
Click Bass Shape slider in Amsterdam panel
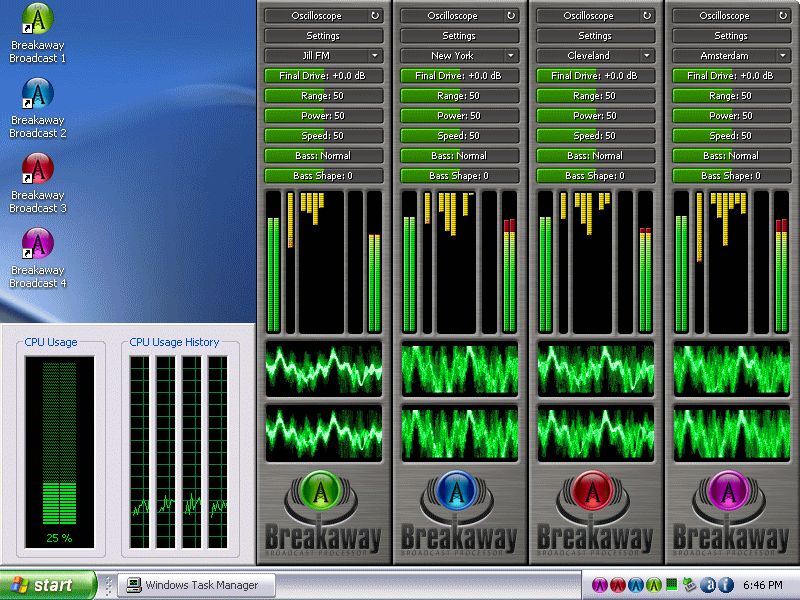point(732,176)
